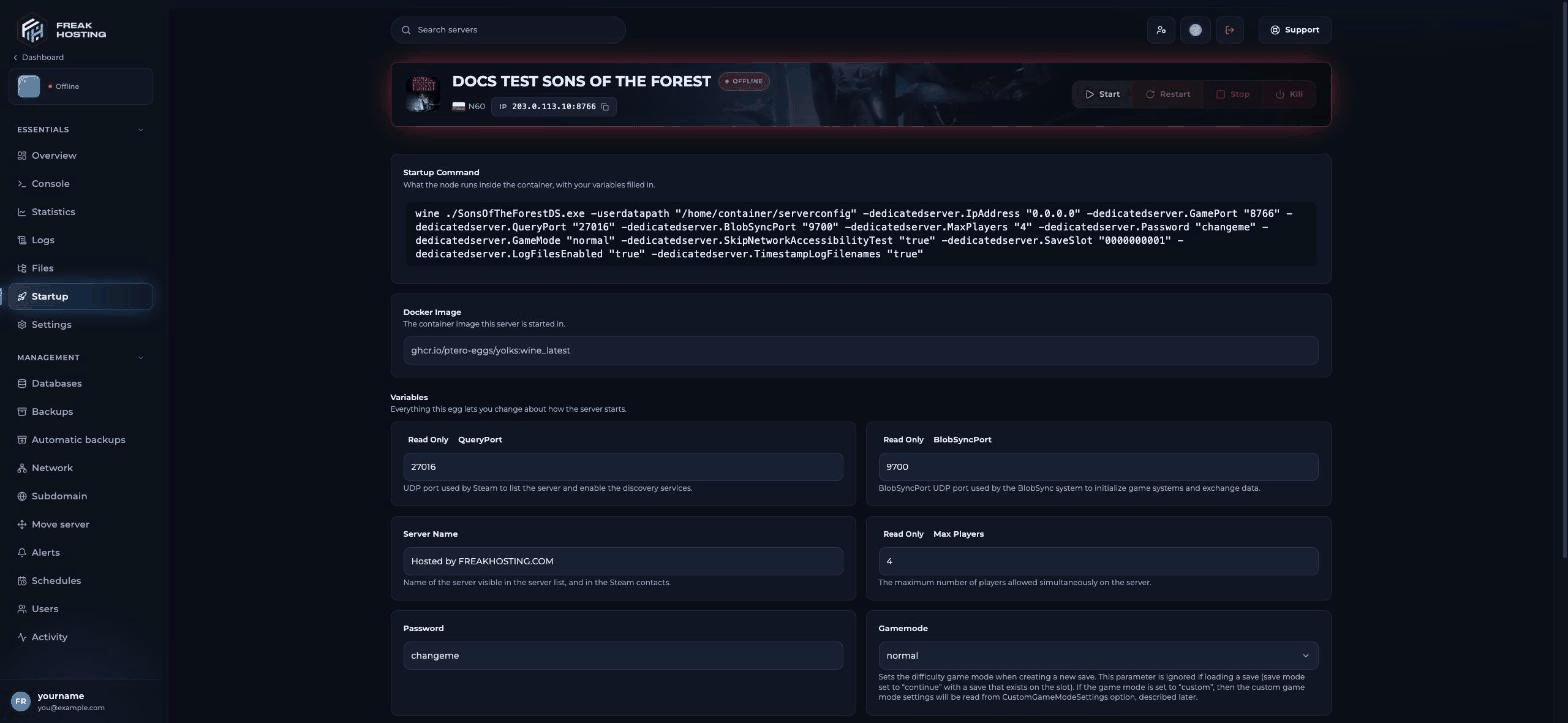
Task: Click the Docker image field
Action: tap(860, 351)
